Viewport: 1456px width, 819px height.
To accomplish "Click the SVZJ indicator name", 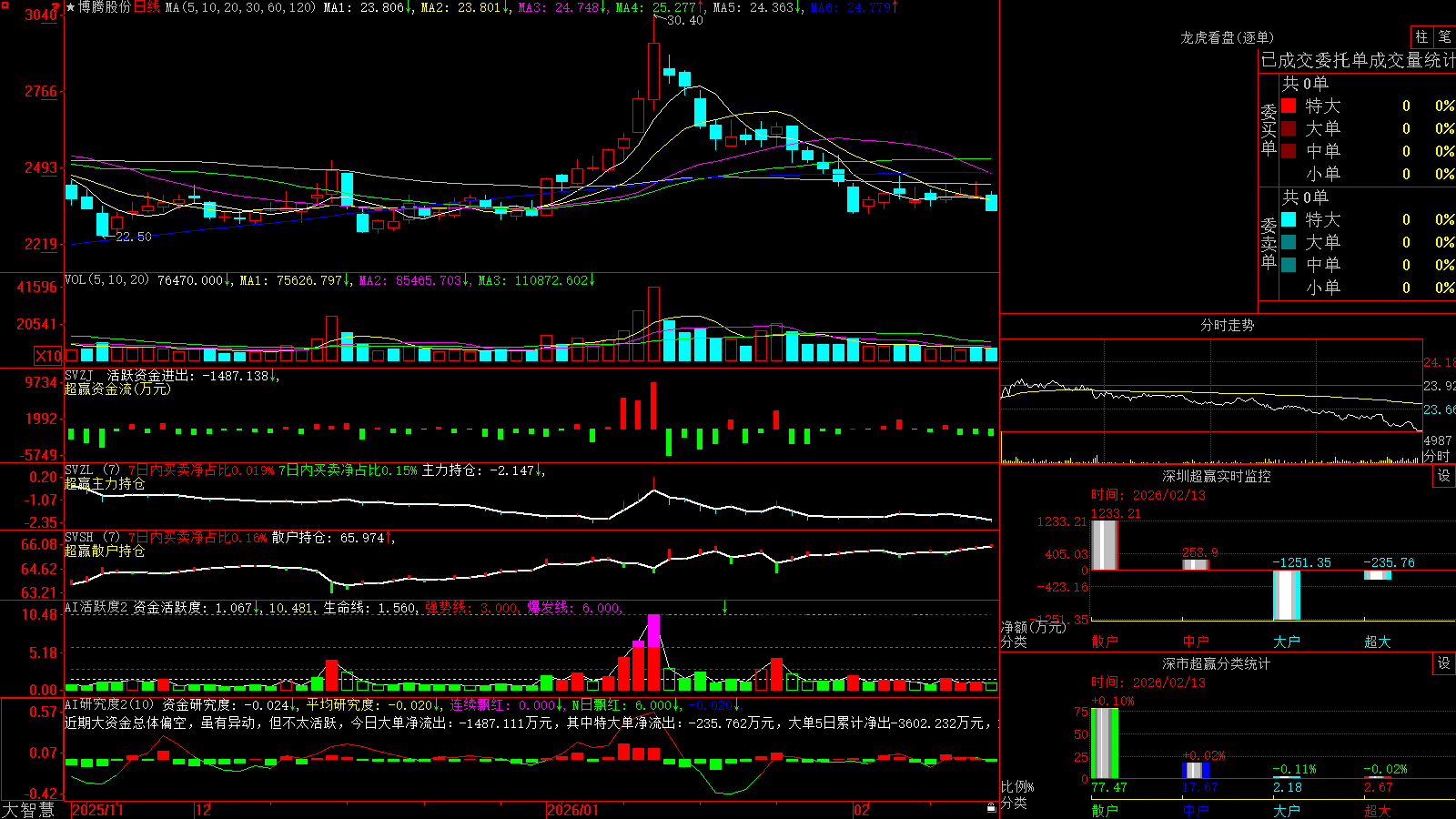I will coord(79,375).
